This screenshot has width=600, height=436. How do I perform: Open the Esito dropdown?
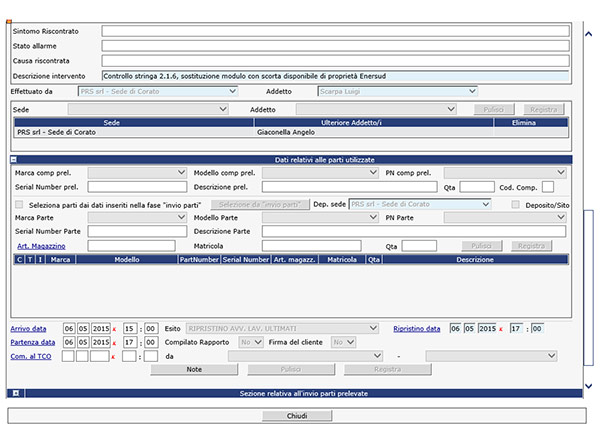pyautogui.click(x=282, y=328)
